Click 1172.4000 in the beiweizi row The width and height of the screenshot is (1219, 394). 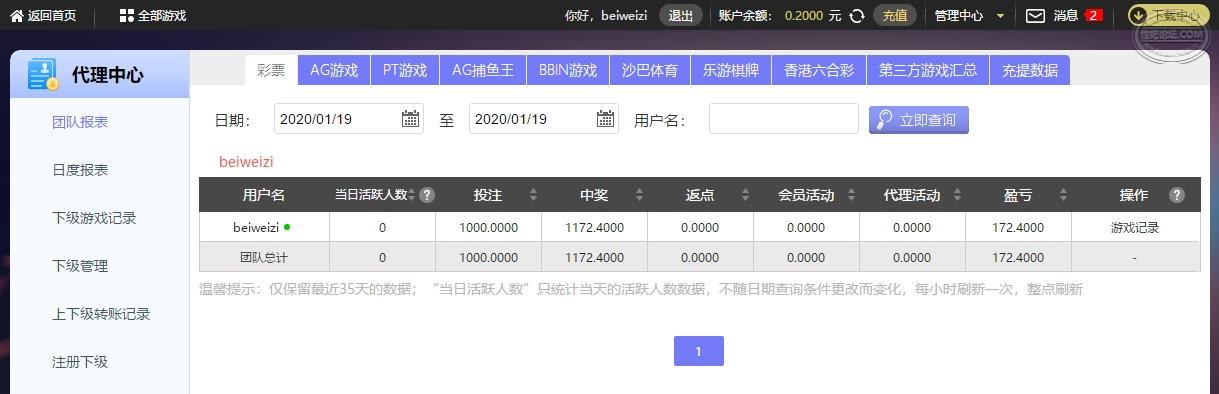[x=595, y=227]
